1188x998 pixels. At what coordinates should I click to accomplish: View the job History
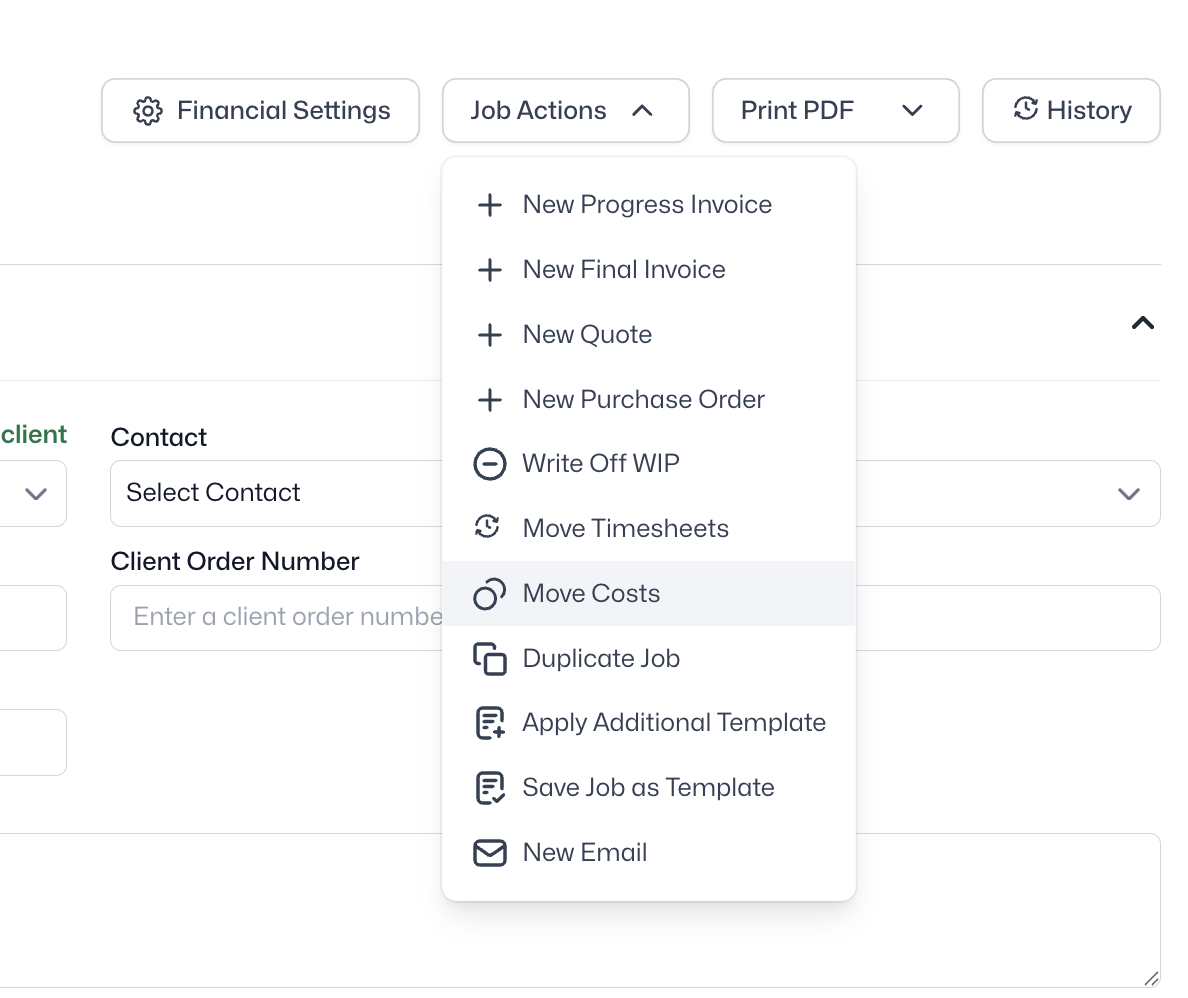(1071, 111)
